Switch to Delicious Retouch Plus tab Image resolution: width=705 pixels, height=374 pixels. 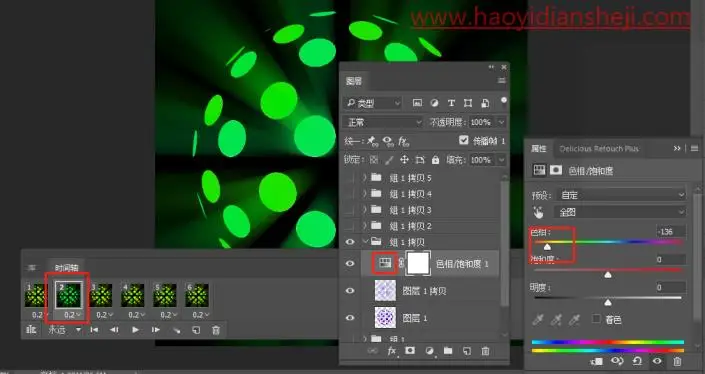pyautogui.click(x=598, y=149)
